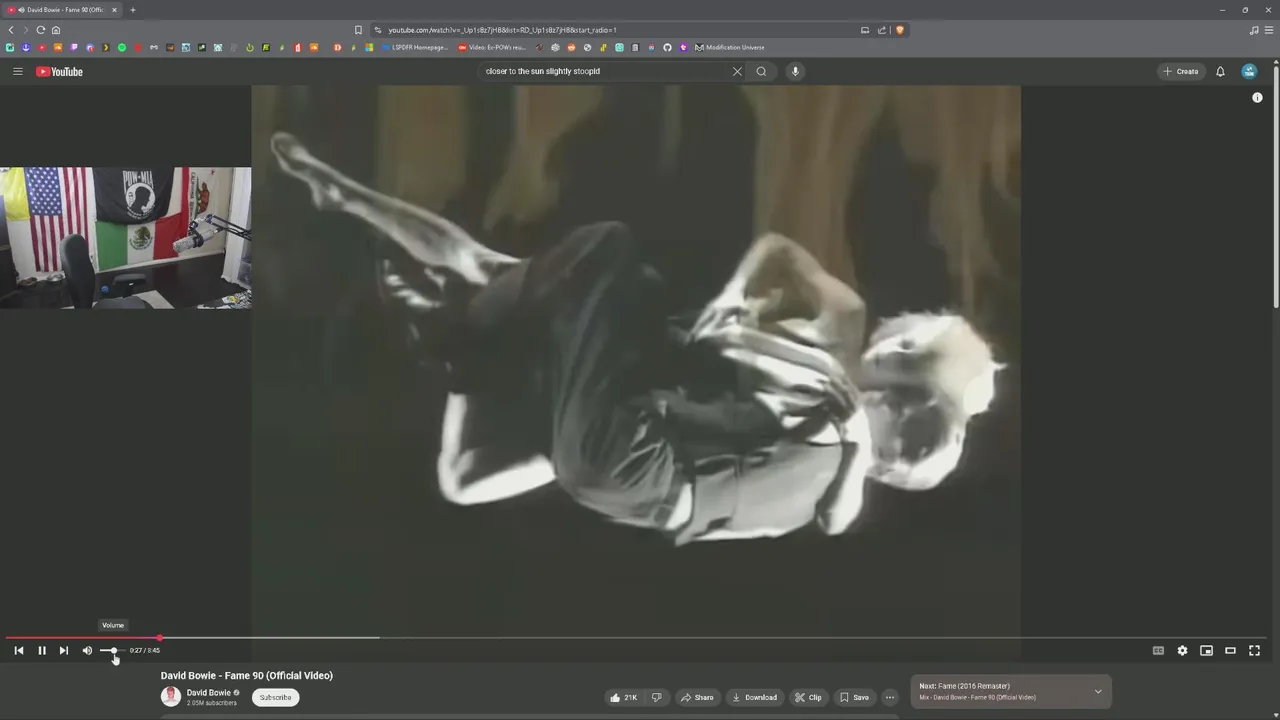Clear the search query with X
Viewport: 1280px width, 720px height.
(x=737, y=71)
